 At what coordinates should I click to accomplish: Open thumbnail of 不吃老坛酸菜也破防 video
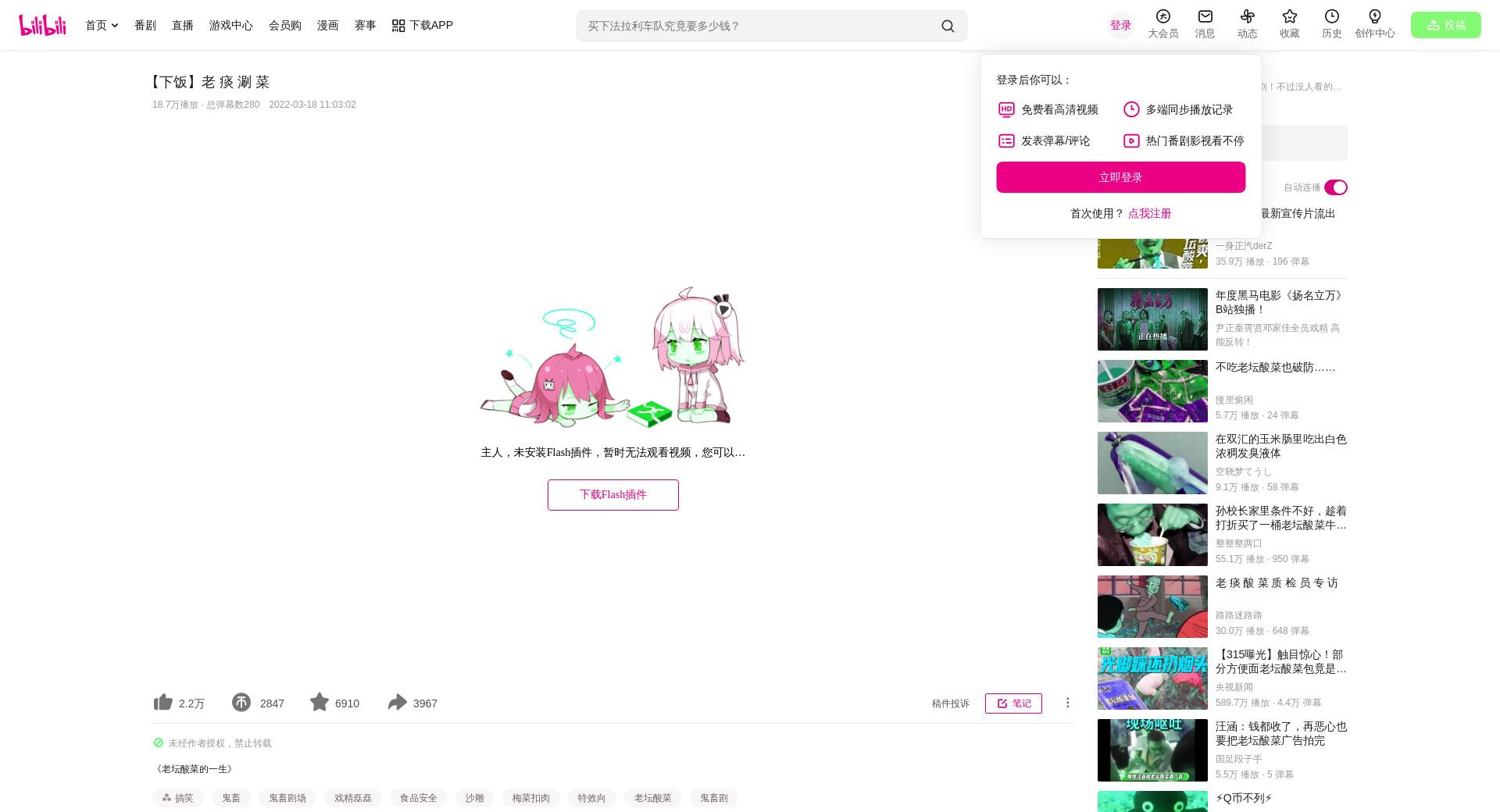pos(1152,391)
